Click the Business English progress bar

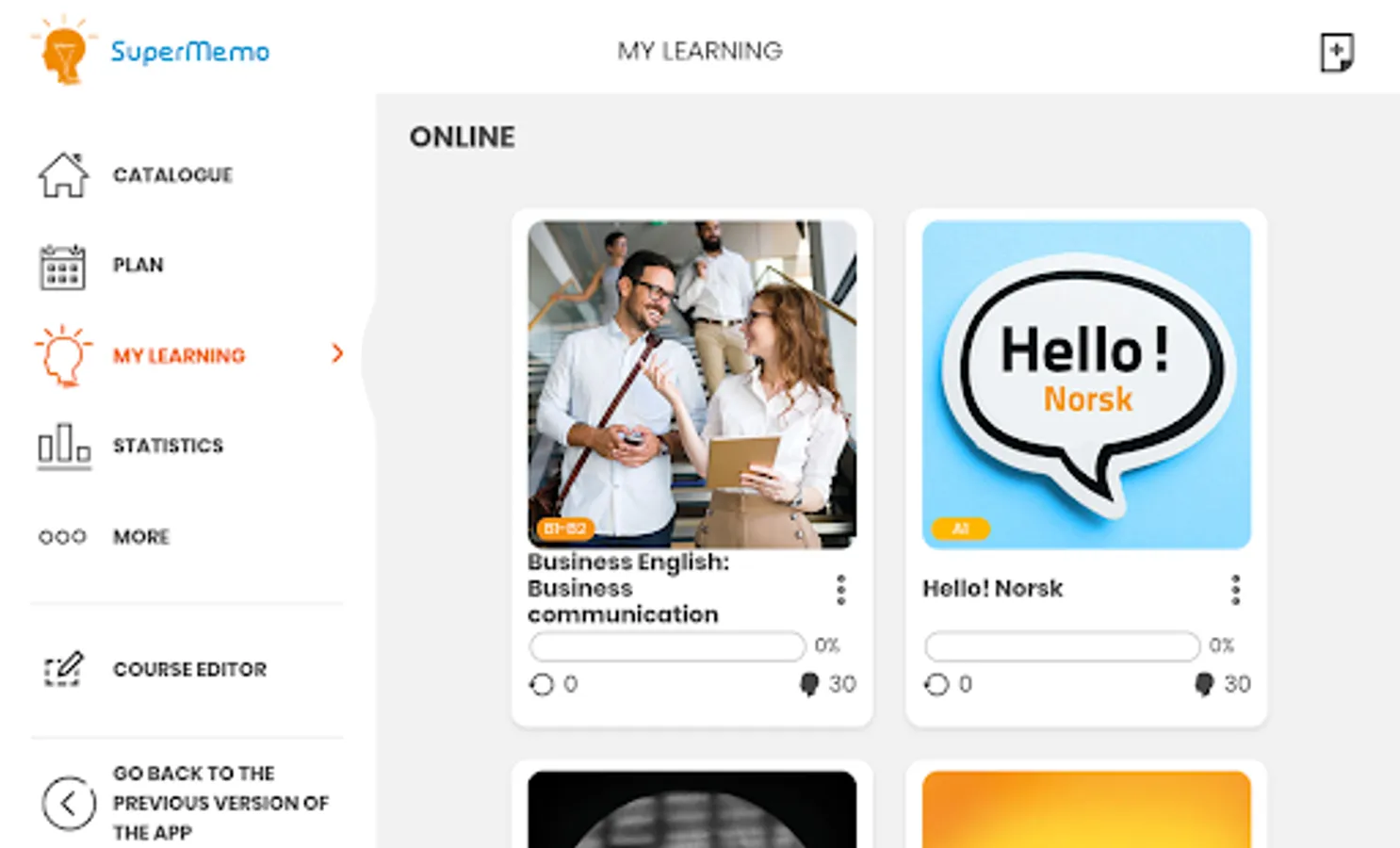pyautogui.click(x=667, y=646)
